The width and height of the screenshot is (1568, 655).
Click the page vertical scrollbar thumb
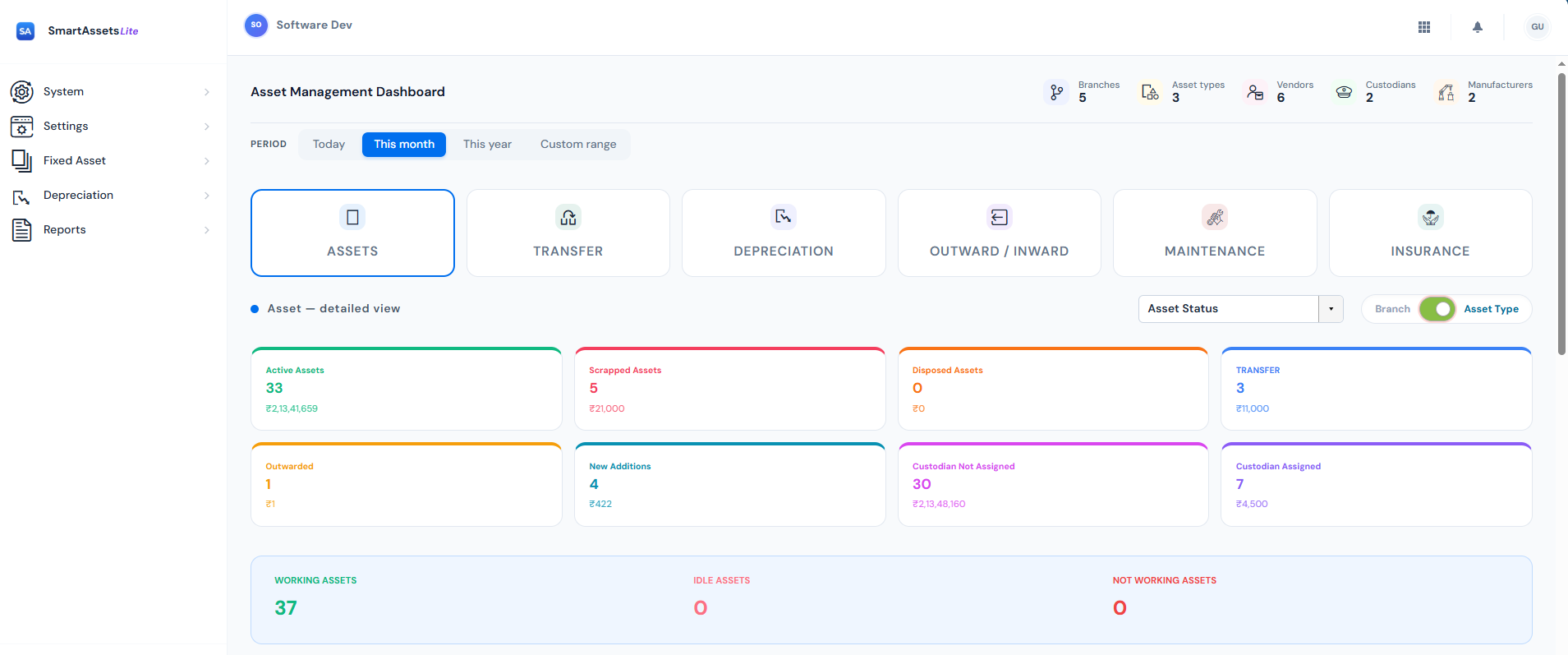click(1561, 214)
